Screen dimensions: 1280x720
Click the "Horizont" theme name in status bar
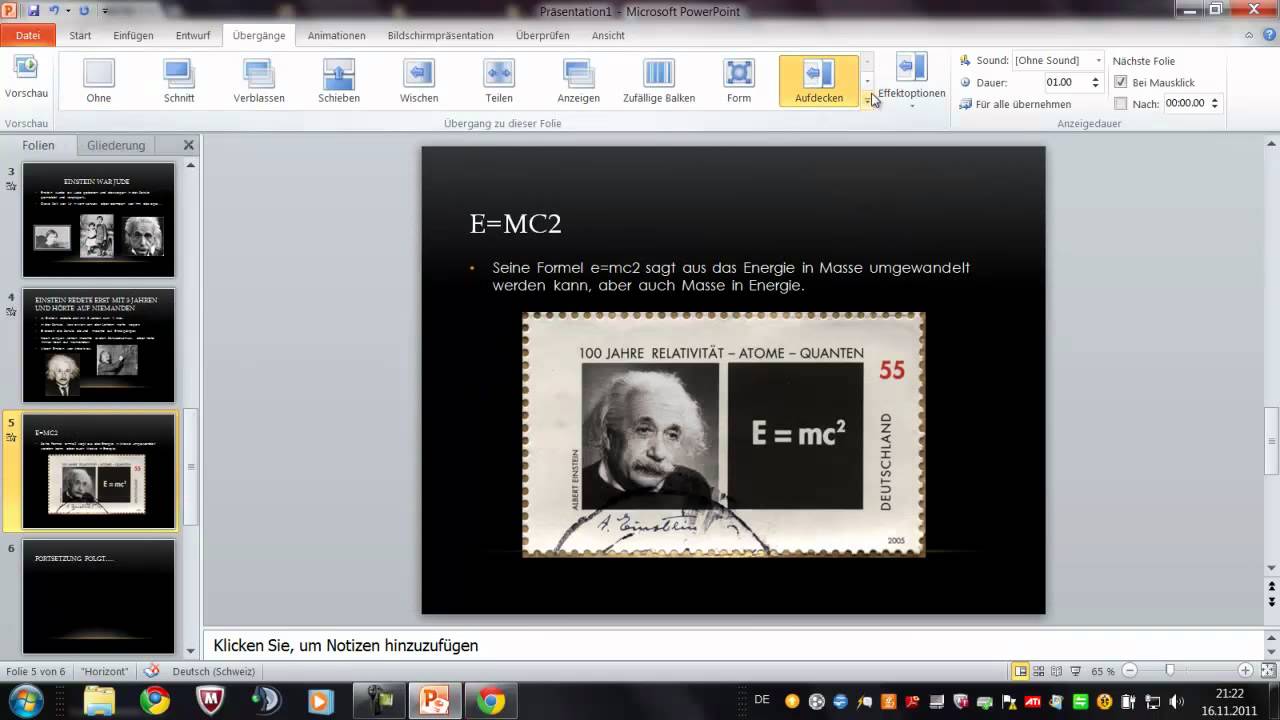coord(104,671)
